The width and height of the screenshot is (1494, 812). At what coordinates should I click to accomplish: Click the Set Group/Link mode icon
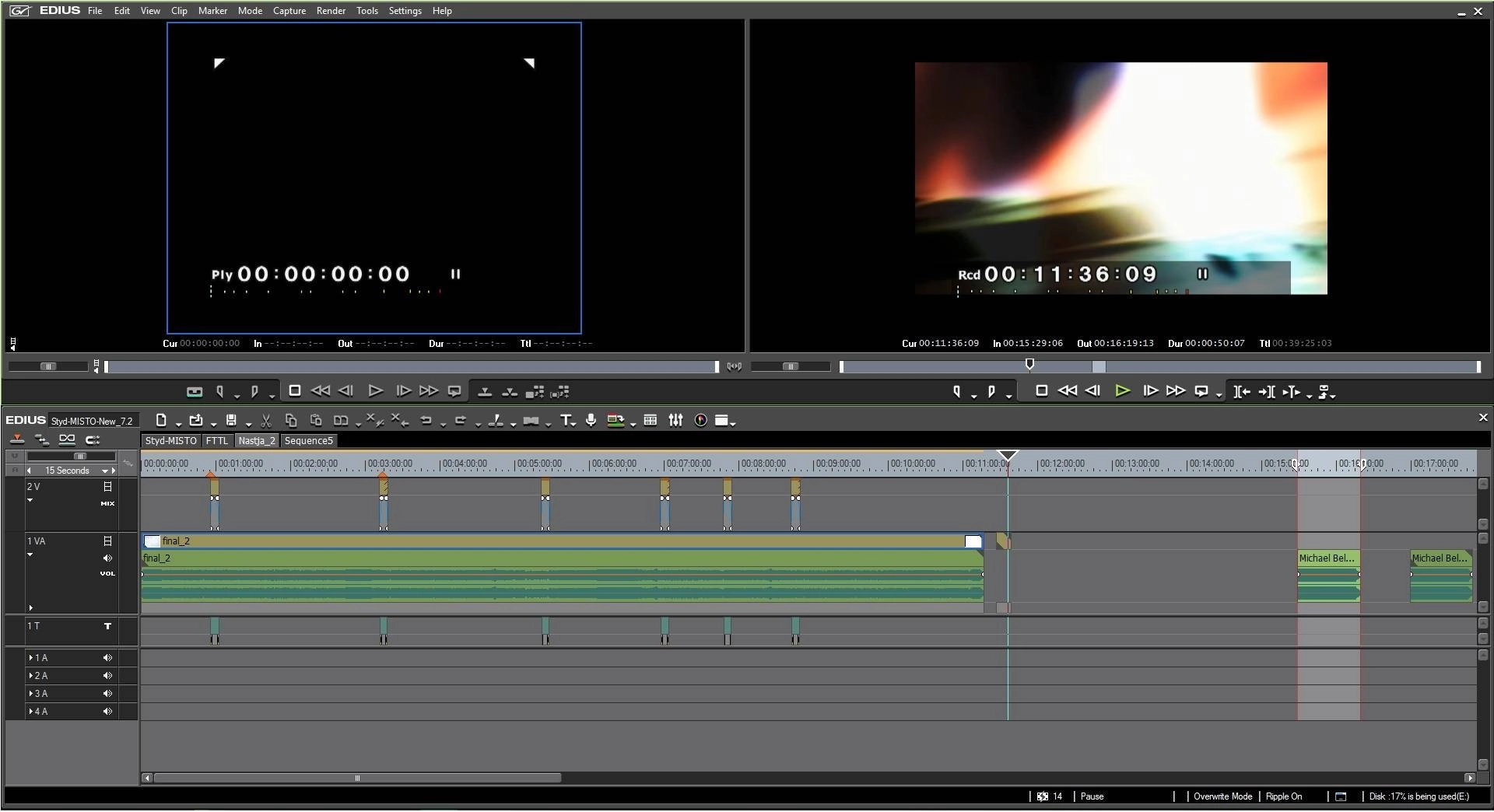[x=42, y=439]
